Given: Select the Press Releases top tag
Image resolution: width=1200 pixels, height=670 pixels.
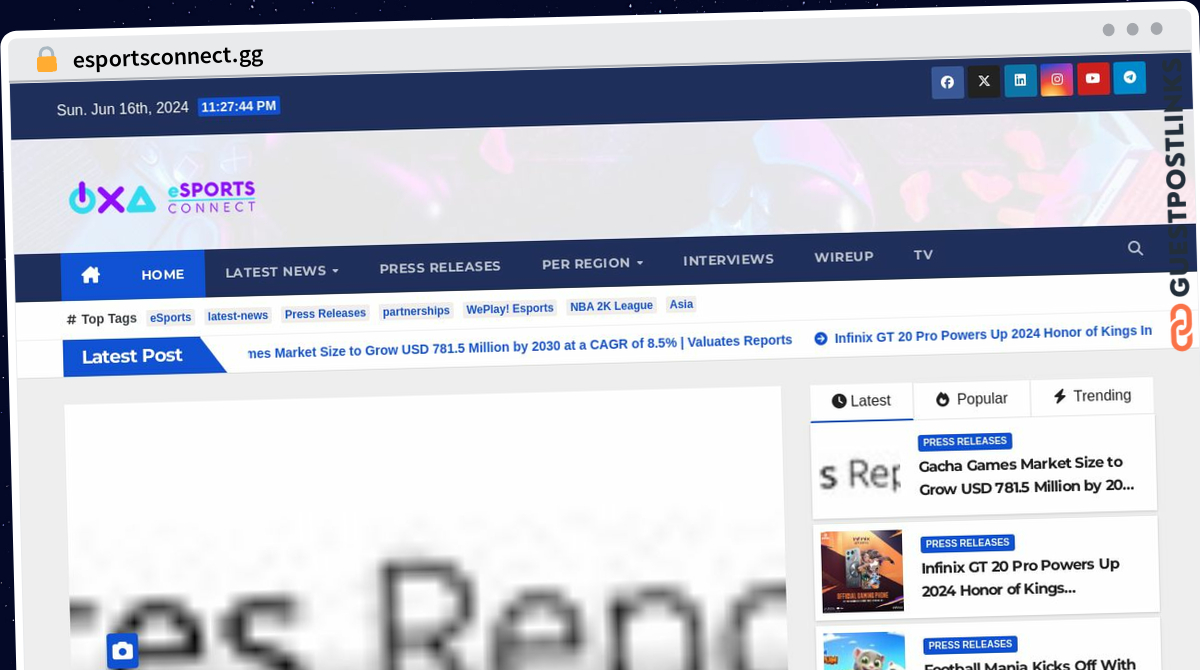Looking at the screenshot, I should point(325,314).
